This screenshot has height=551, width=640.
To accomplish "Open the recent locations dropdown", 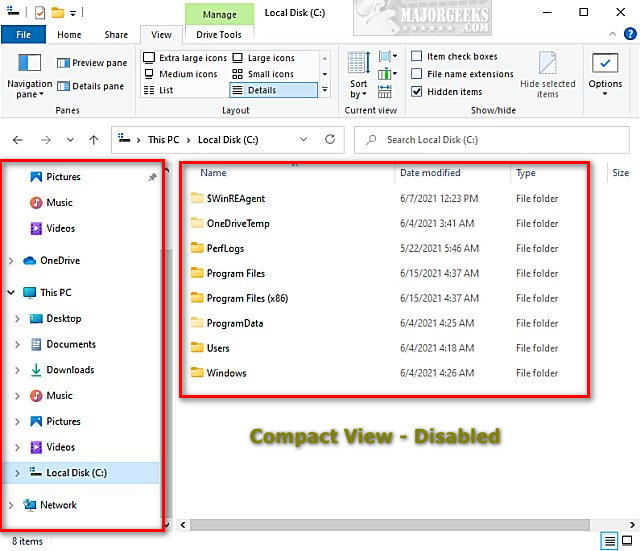I will pos(70,140).
